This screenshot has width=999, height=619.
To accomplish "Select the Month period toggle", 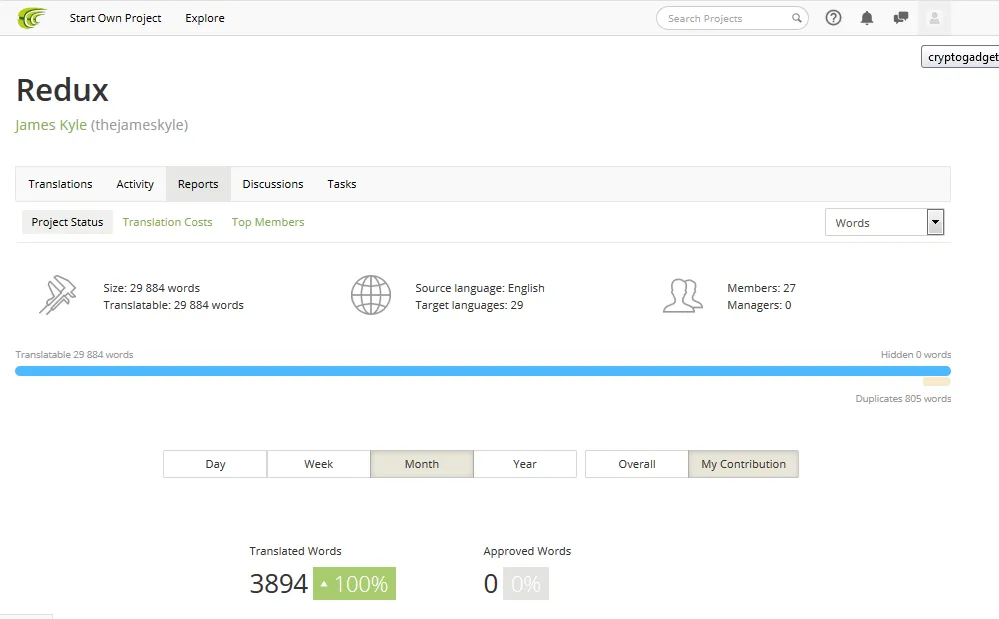I will (x=422, y=464).
